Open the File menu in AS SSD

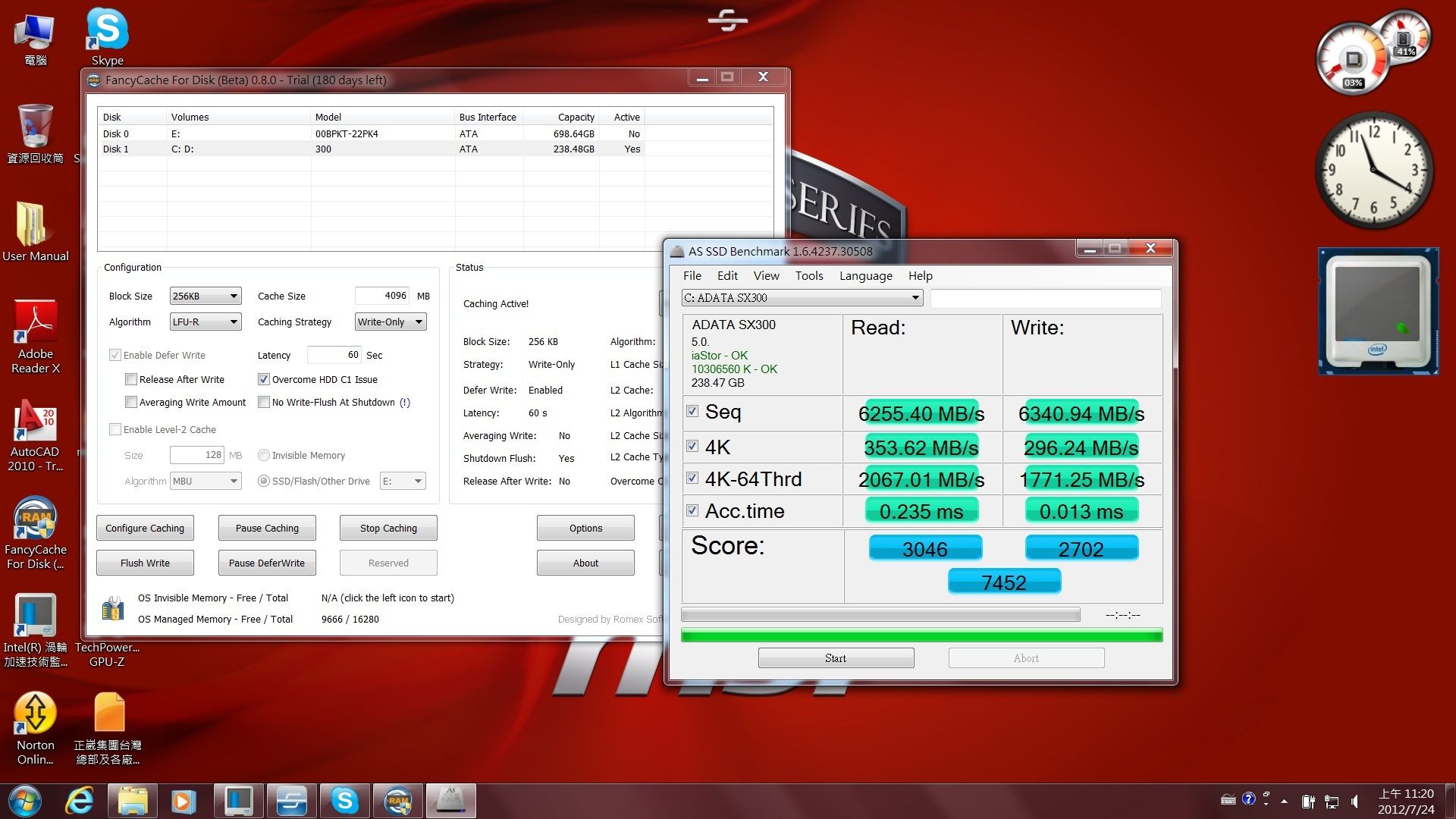pyautogui.click(x=692, y=276)
